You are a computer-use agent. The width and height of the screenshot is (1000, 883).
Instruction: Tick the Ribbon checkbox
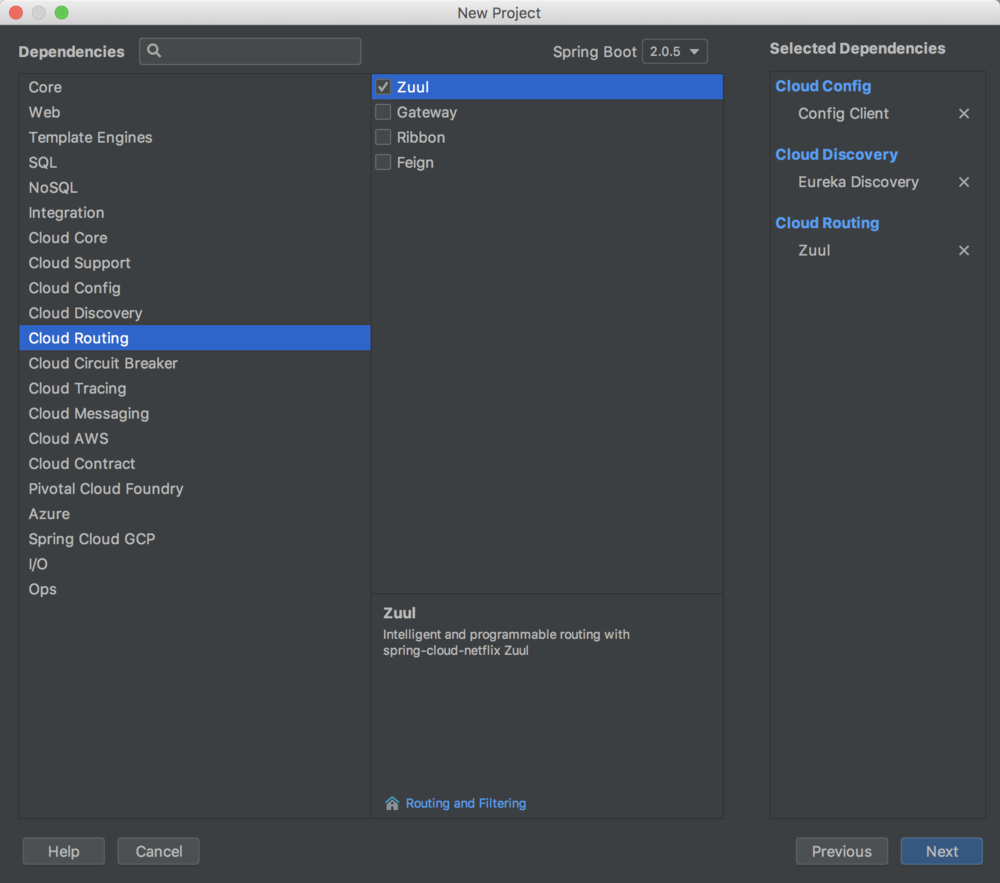pyautogui.click(x=383, y=137)
